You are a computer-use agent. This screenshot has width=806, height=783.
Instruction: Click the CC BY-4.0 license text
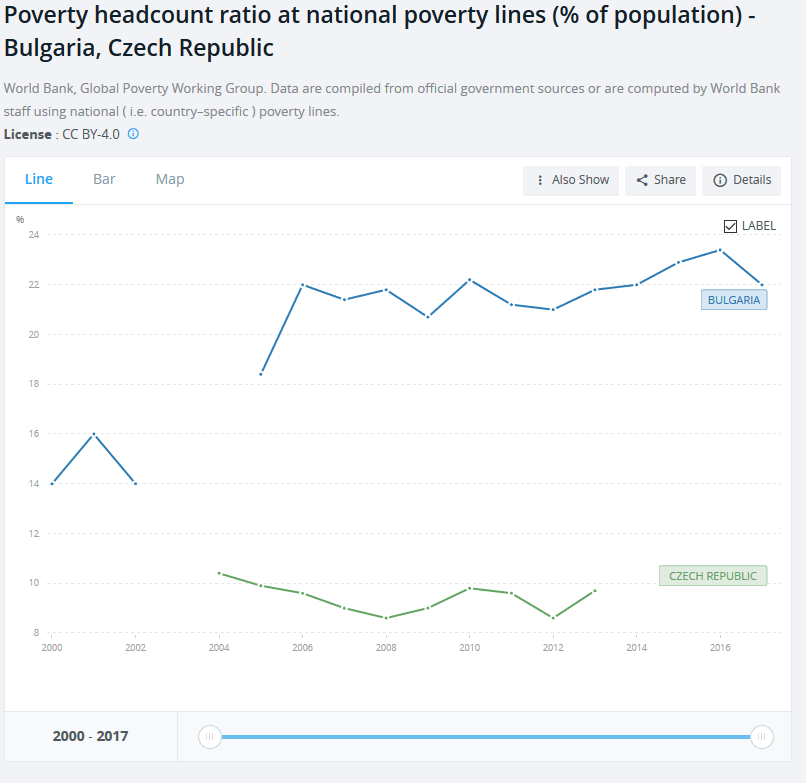(x=91, y=134)
